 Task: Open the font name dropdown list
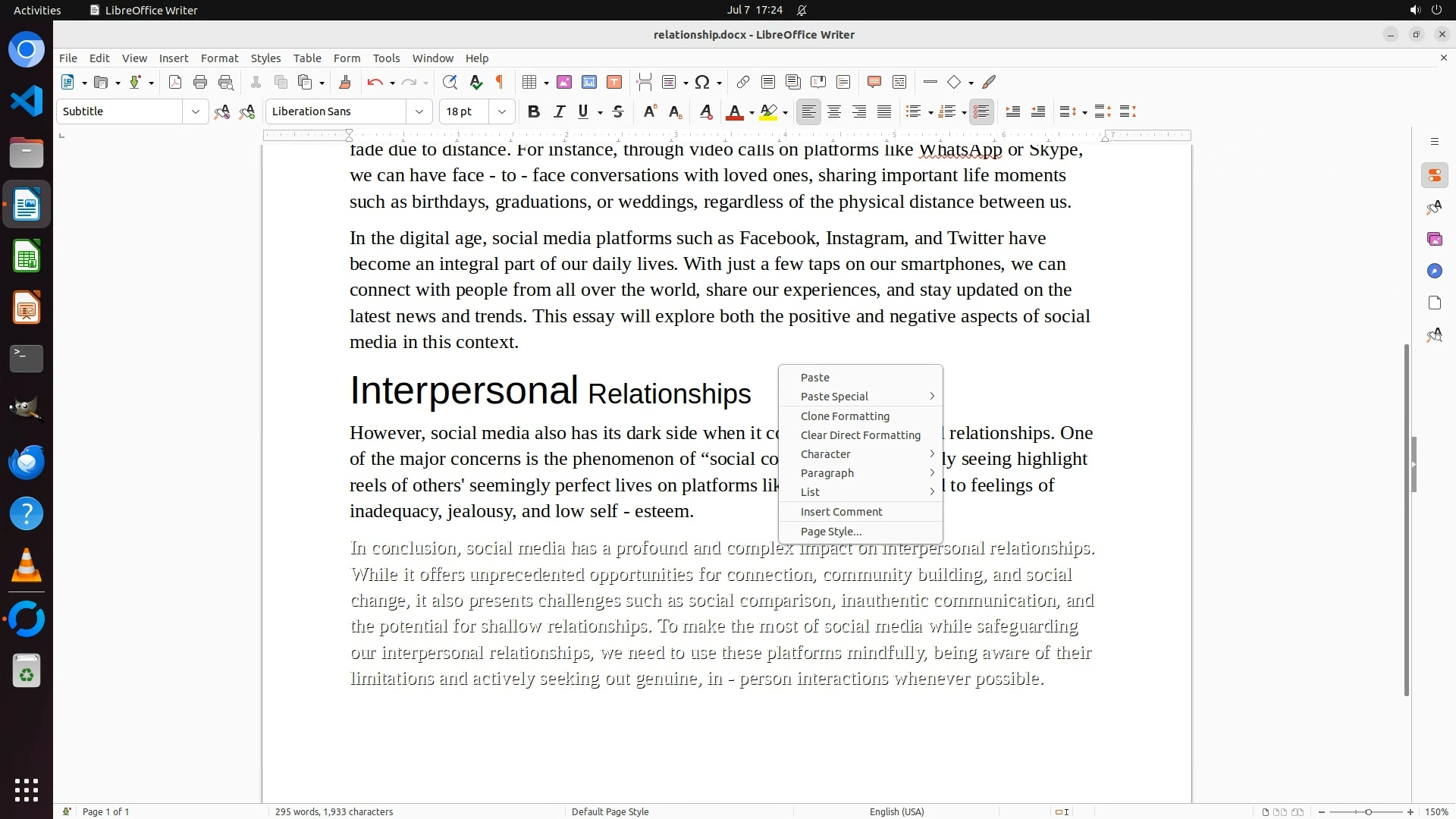[x=419, y=111]
